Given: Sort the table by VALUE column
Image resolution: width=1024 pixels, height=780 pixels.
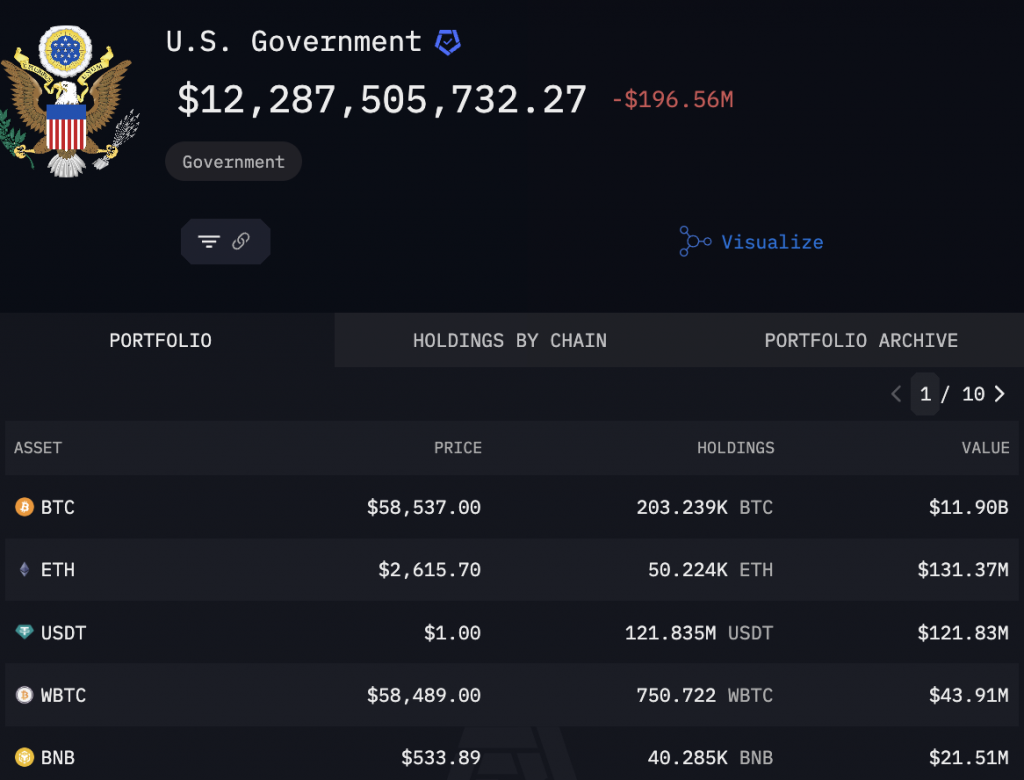Looking at the screenshot, I should 985,448.
